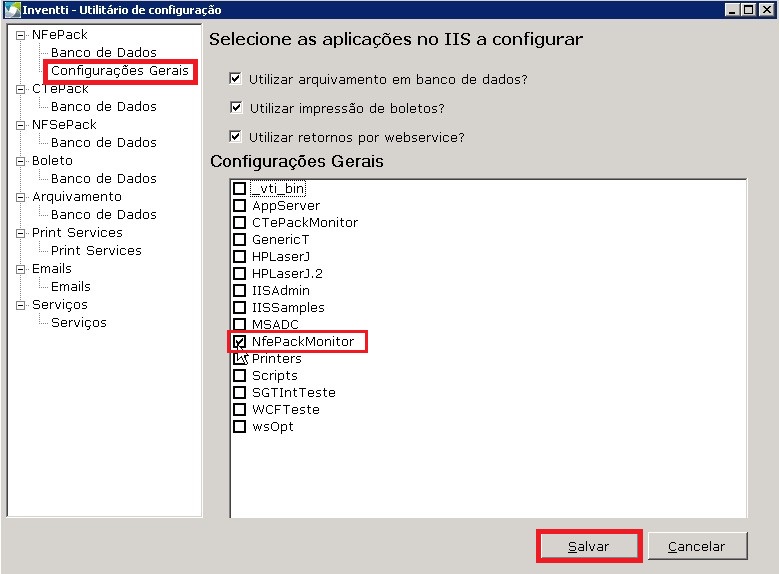This screenshot has width=779, height=574.
Task: Collapse the NFePack tree node
Action: tap(20, 35)
